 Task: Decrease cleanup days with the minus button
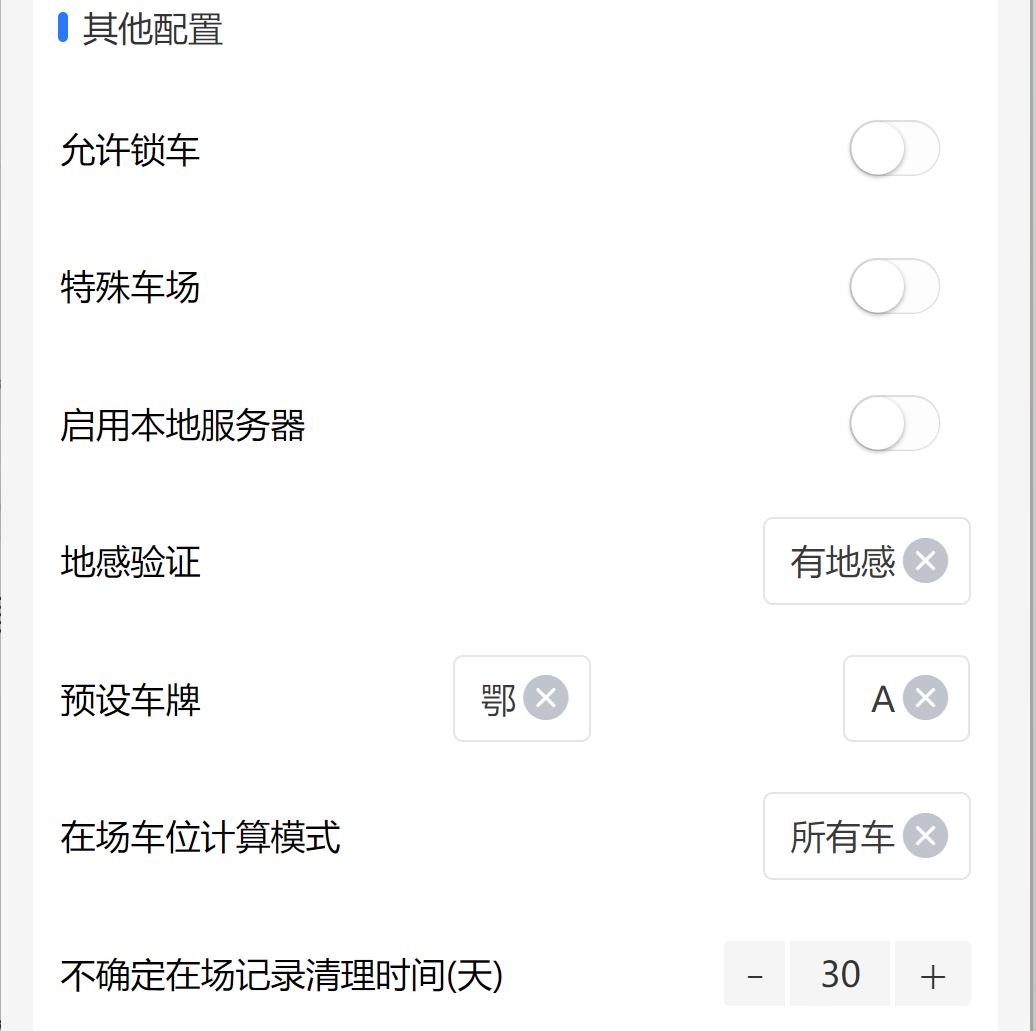click(755, 974)
